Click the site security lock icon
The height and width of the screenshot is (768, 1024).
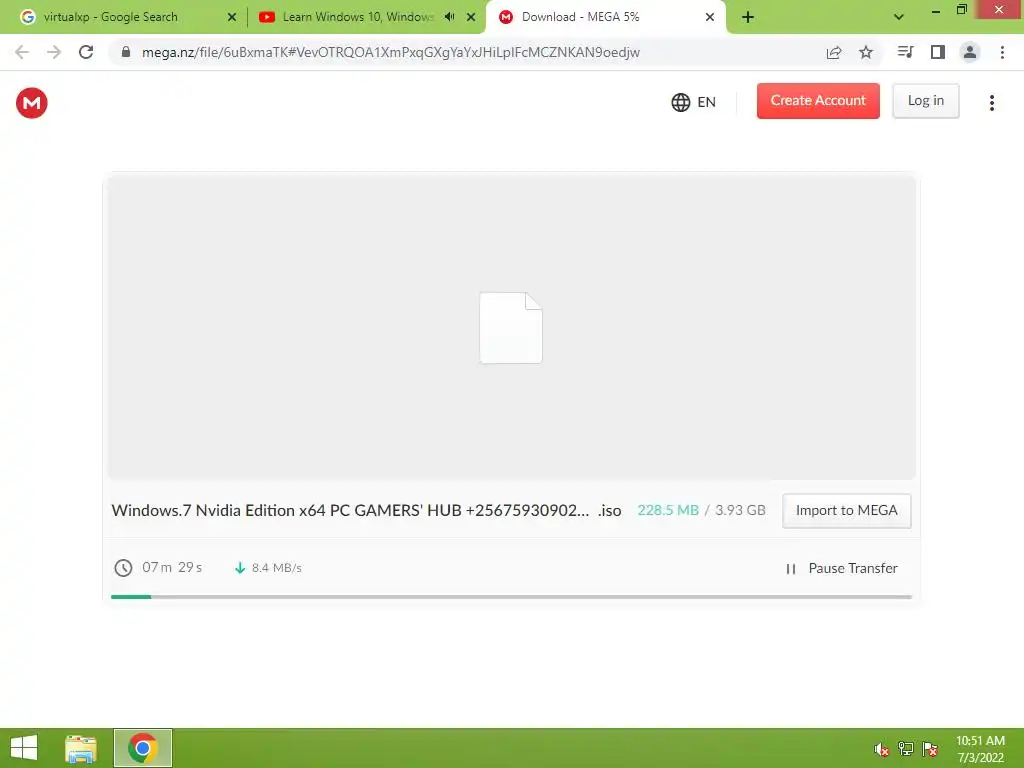126,52
